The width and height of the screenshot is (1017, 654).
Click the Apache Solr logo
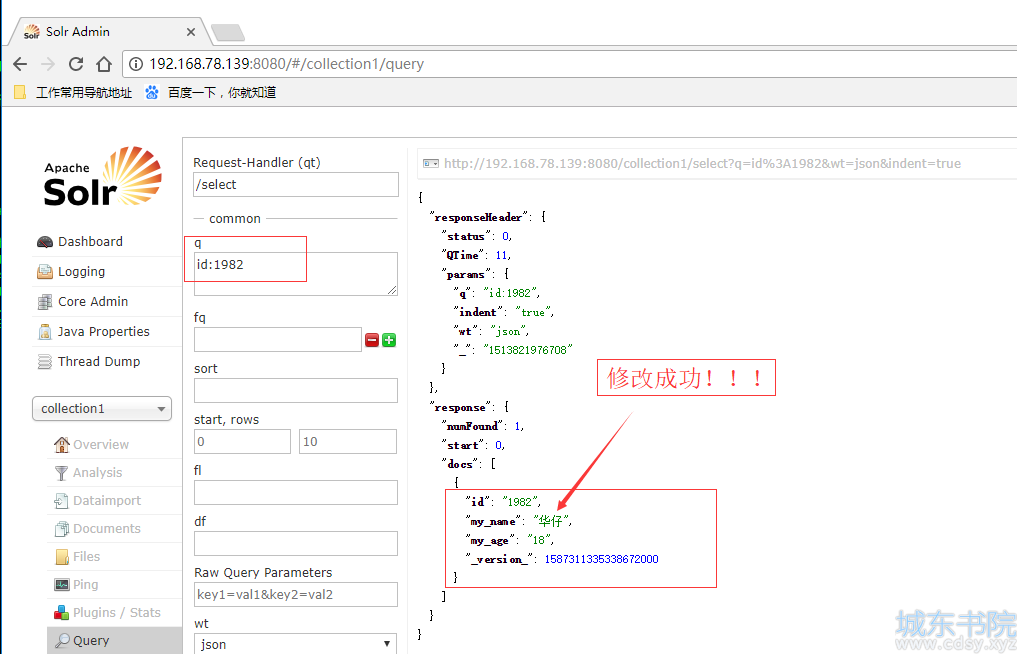[x=102, y=176]
